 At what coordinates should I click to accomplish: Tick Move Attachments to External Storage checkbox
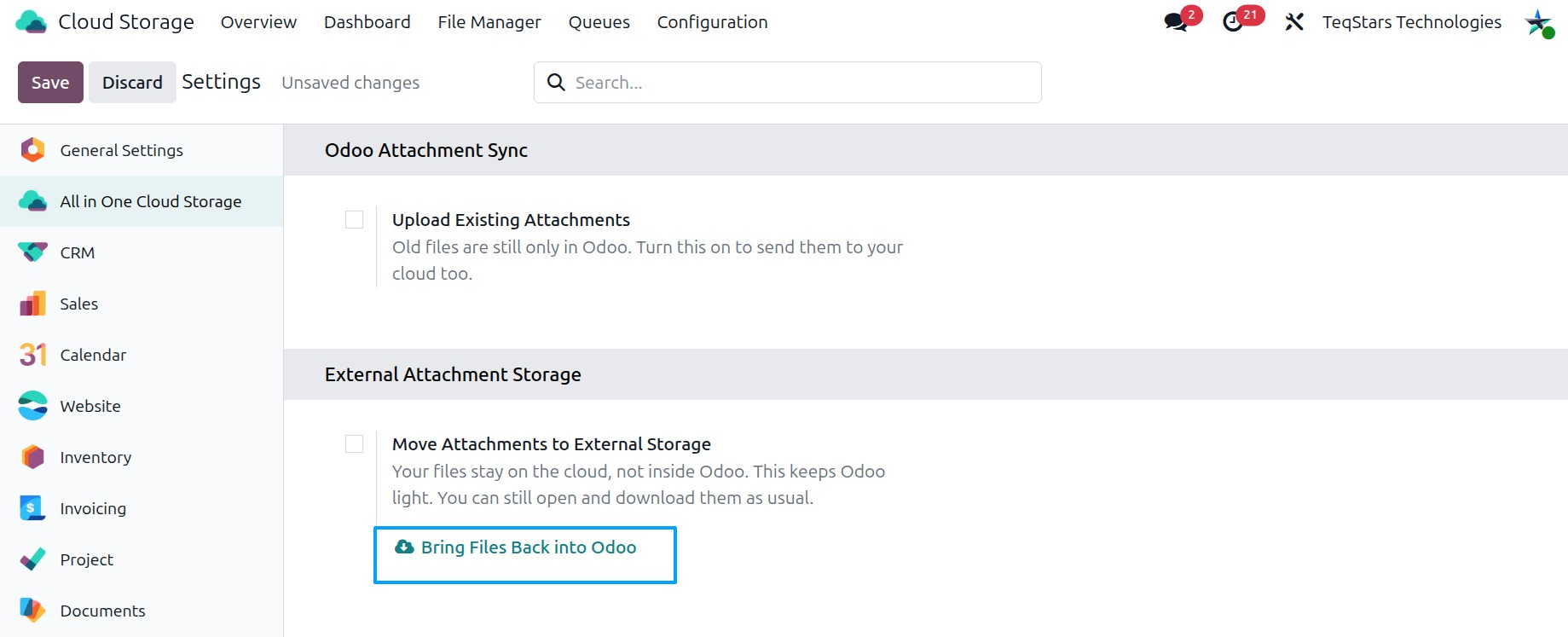(354, 444)
